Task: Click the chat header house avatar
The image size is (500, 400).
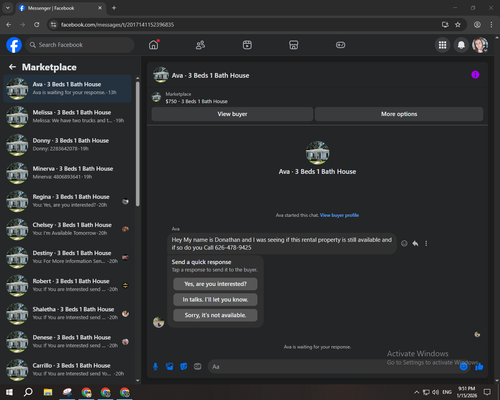Action: tap(161, 75)
